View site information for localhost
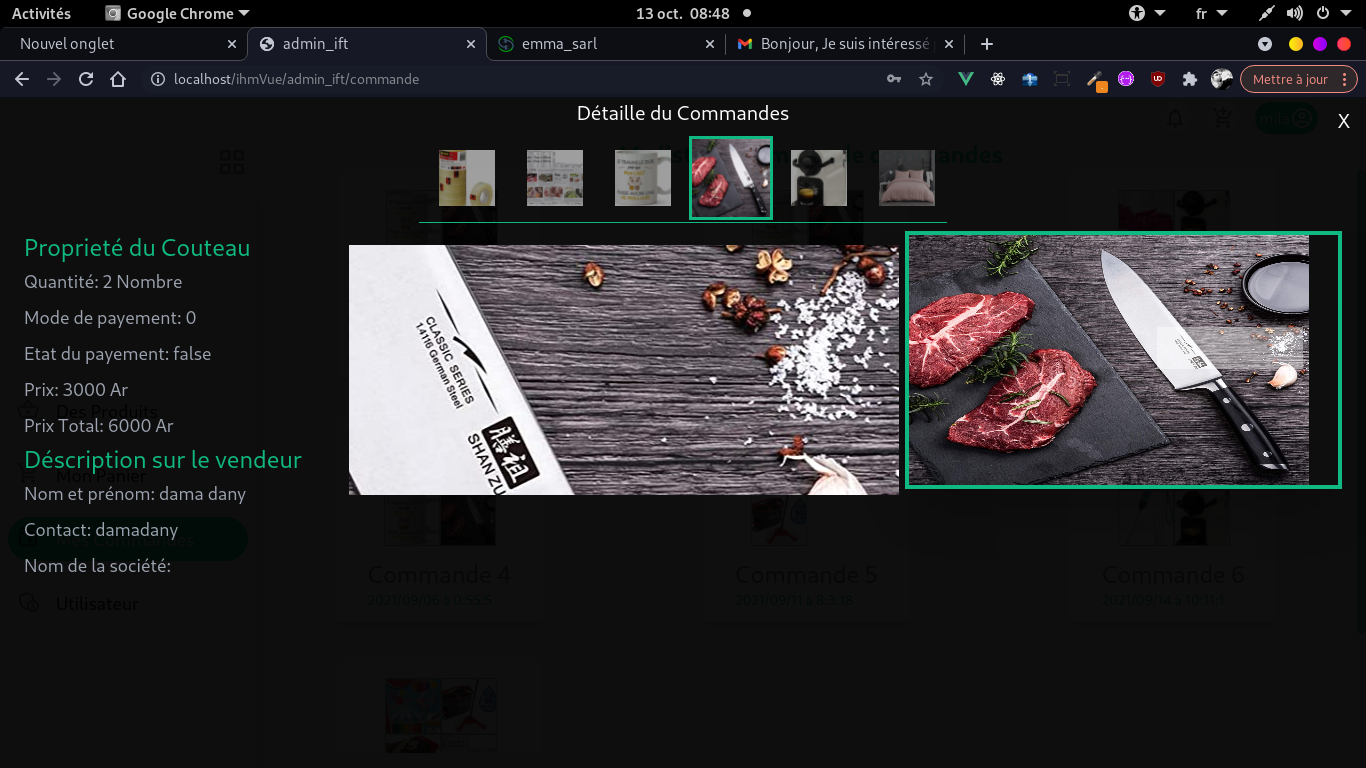1366x768 pixels. coord(157,79)
